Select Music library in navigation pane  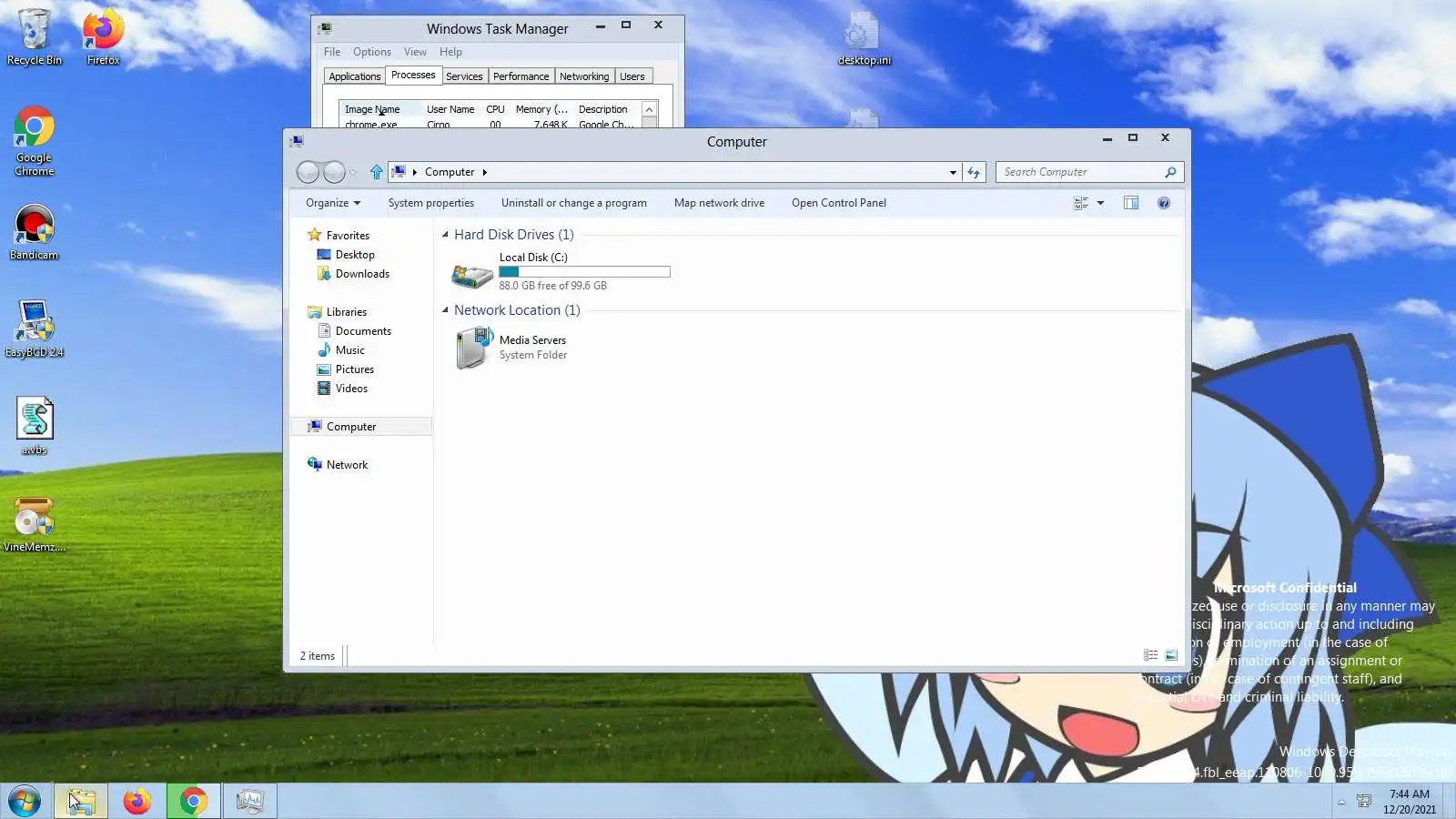[x=350, y=350]
